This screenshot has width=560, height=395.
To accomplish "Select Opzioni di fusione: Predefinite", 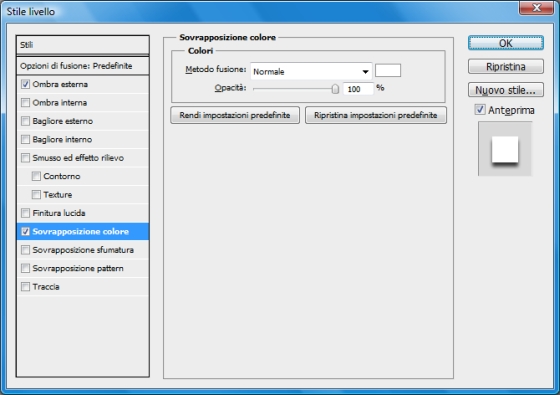I will (82, 66).
